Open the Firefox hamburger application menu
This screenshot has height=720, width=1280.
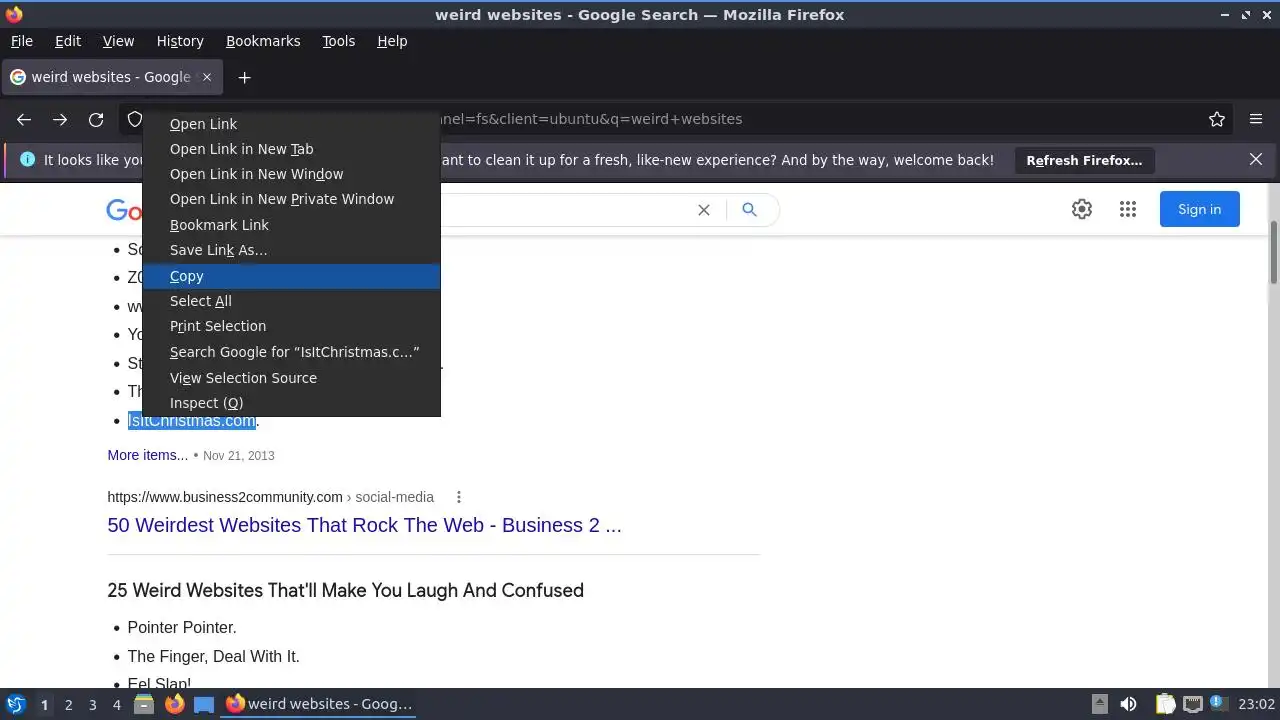tap(1256, 119)
